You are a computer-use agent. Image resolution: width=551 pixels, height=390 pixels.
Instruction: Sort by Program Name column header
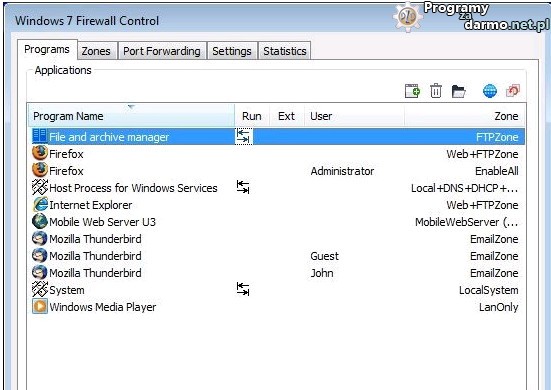point(131,116)
